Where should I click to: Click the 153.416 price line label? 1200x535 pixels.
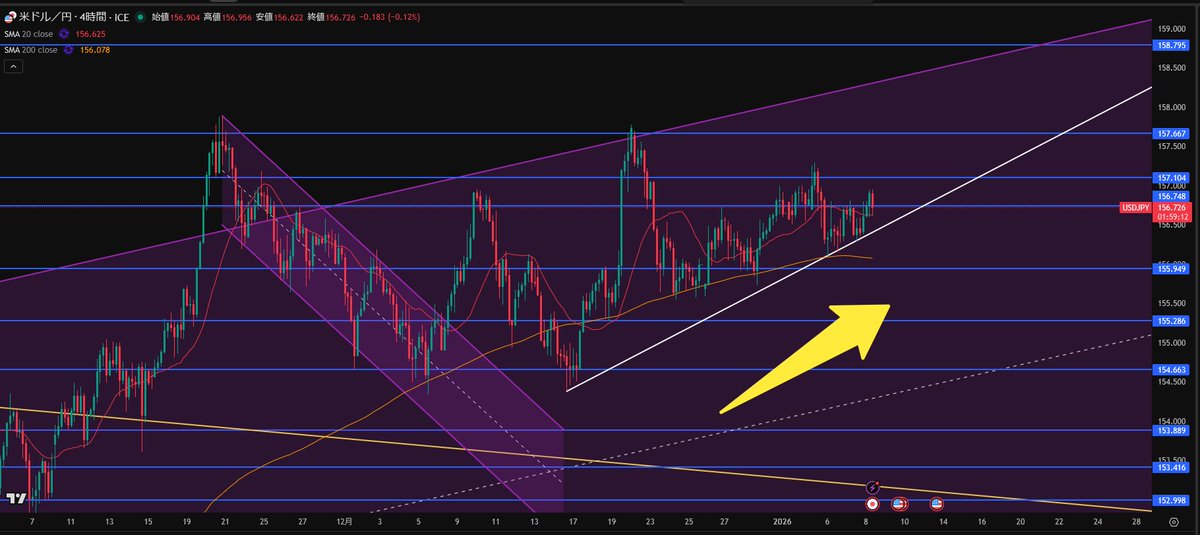[1172, 467]
